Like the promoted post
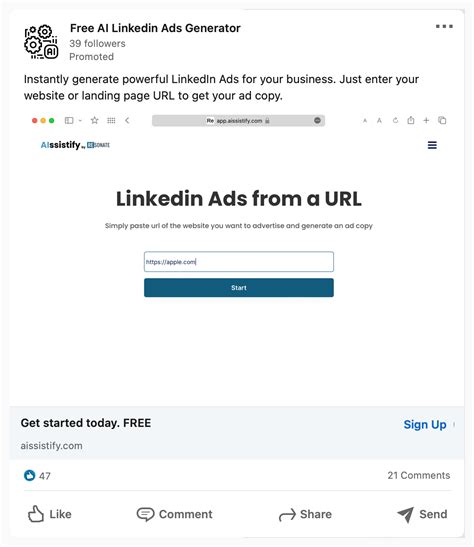 (x=50, y=514)
